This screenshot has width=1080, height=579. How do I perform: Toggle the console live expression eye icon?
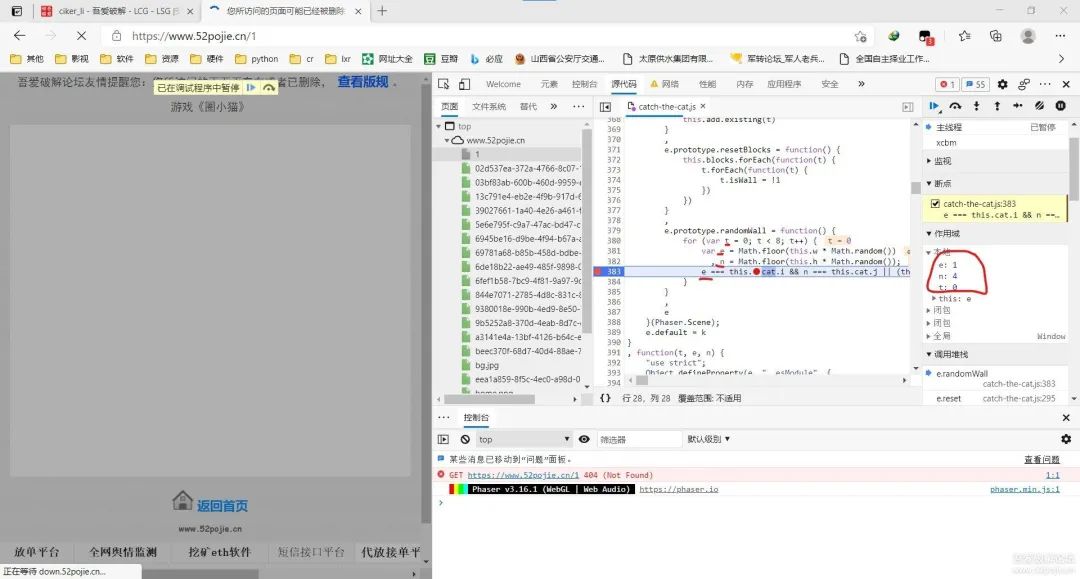(x=584, y=439)
